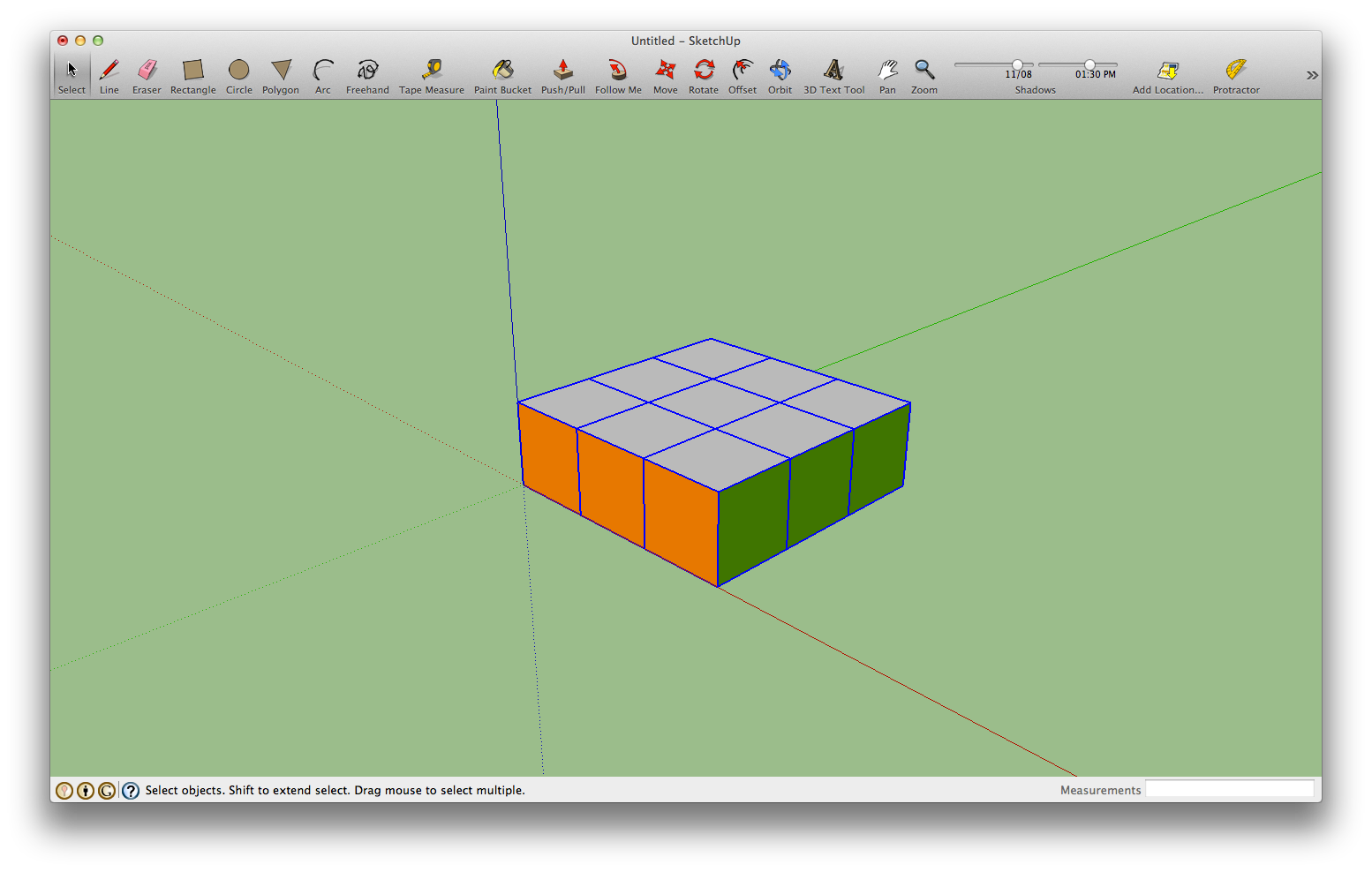Click inside the Measurements input field

[1230, 789]
